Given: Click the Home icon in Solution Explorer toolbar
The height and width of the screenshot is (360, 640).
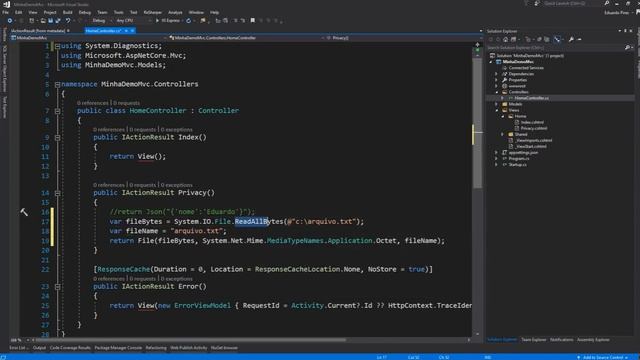Looking at the screenshot, I should 505,40.
